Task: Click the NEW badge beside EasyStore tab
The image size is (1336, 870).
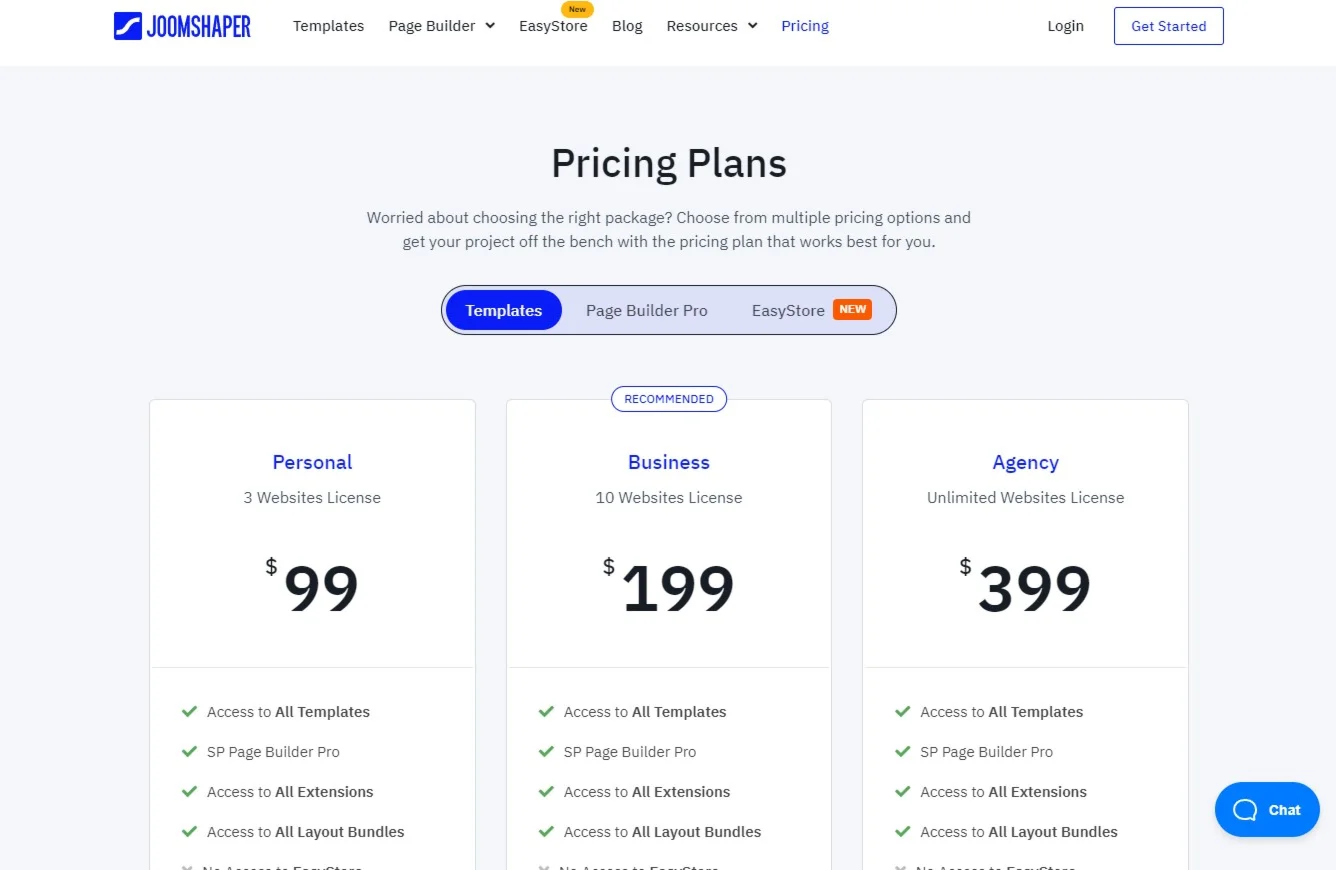Action: click(x=853, y=310)
